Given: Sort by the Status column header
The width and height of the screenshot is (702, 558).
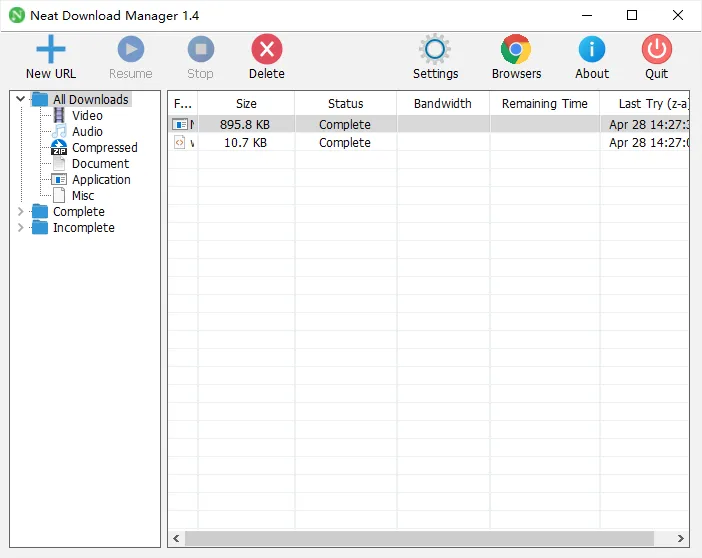Looking at the screenshot, I should pos(345,104).
